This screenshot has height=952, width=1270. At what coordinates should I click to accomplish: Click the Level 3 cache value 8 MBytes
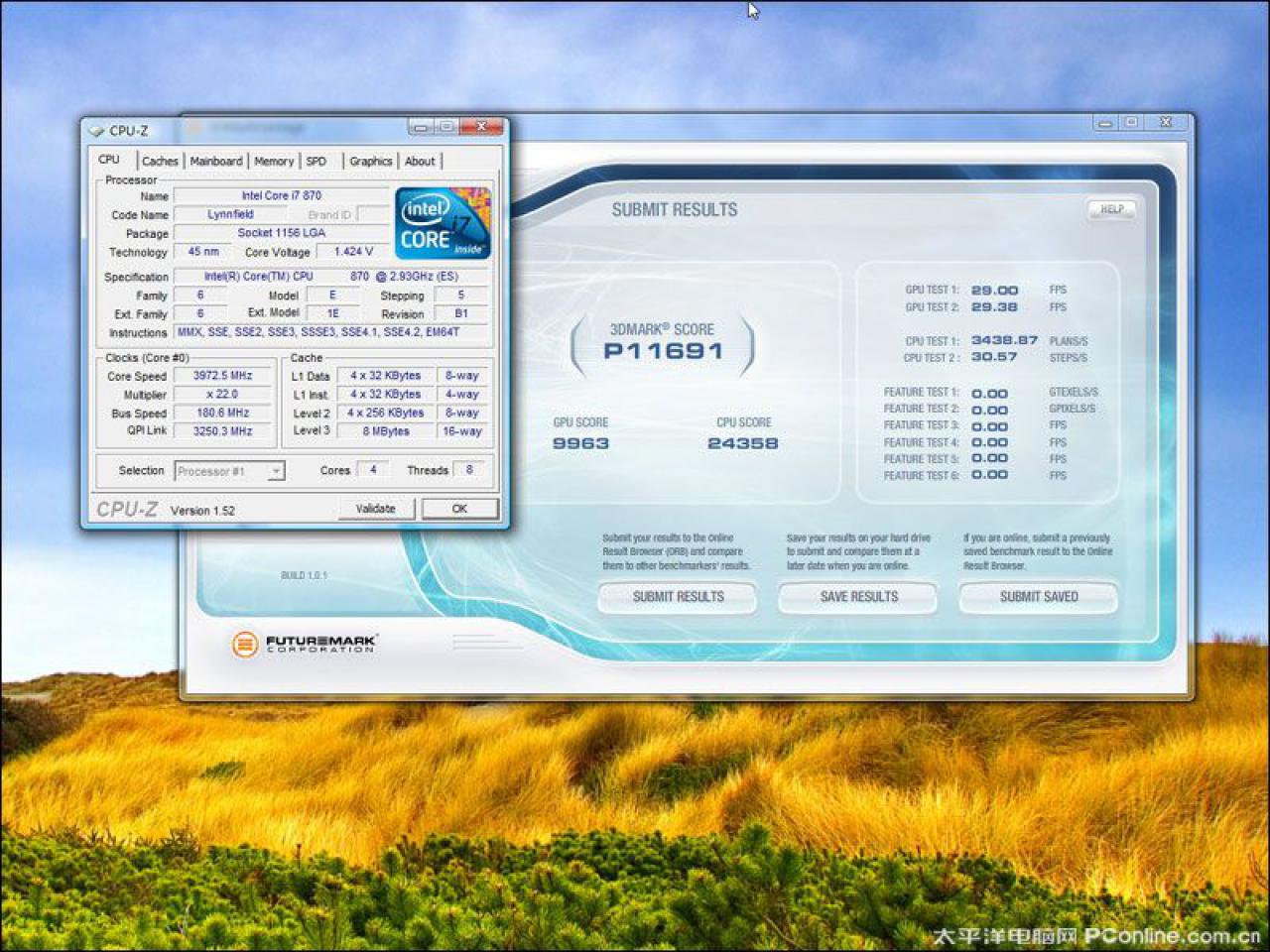coord(386,431)
